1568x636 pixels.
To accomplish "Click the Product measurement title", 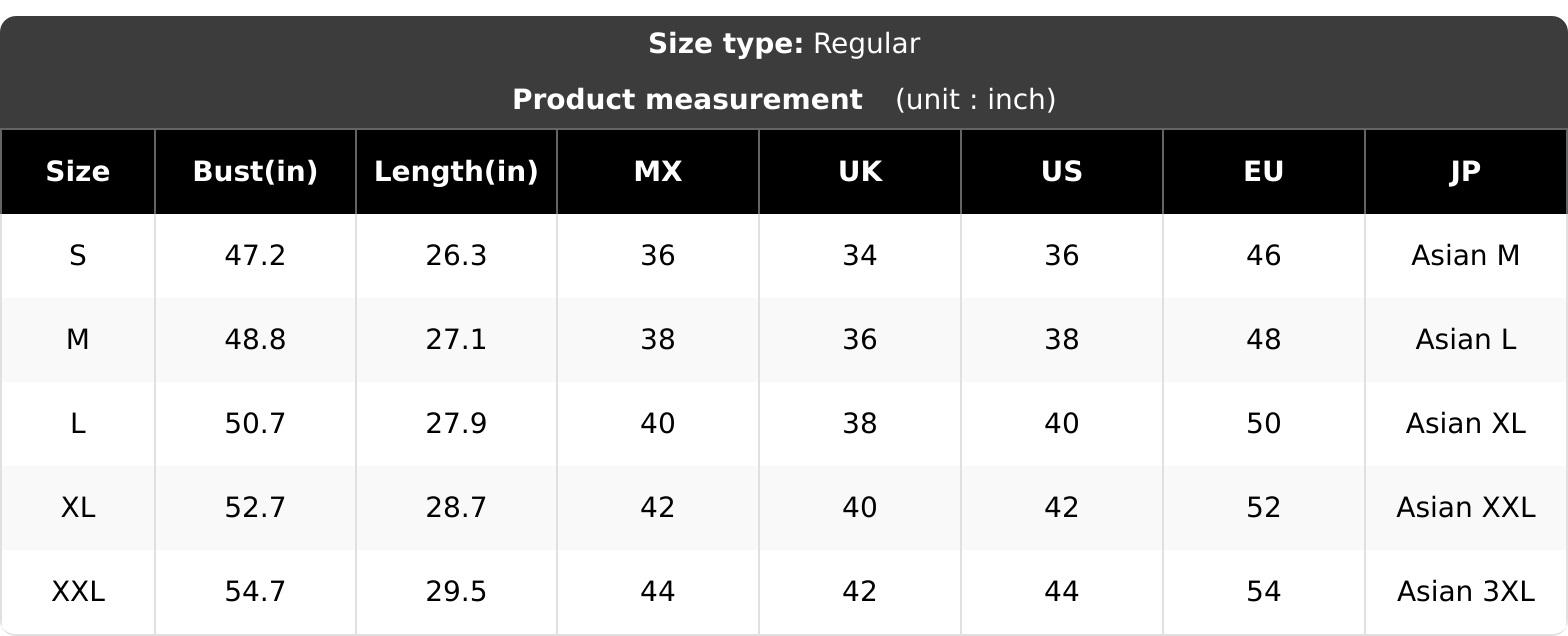I will (687, 100).
